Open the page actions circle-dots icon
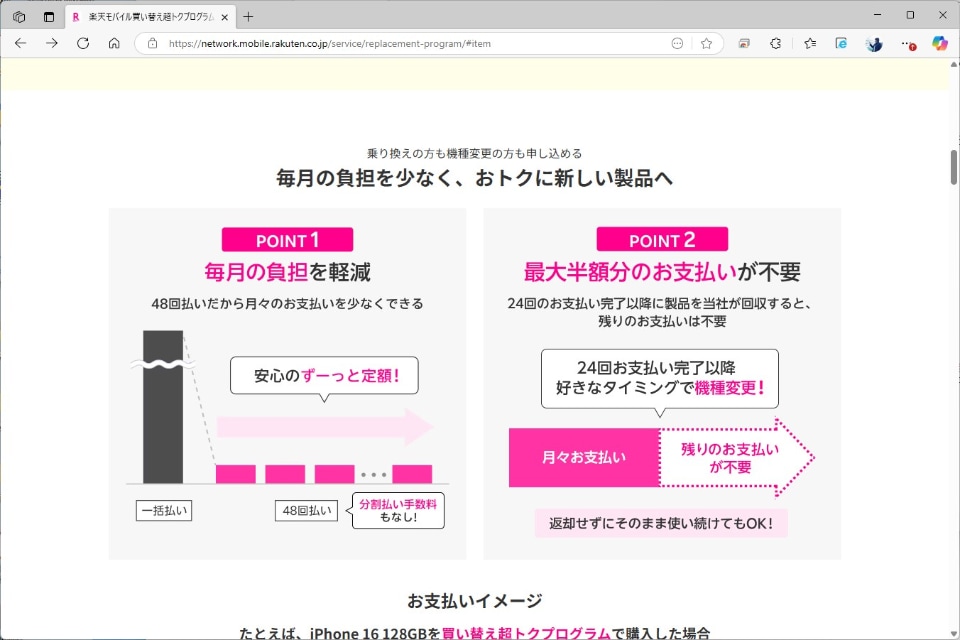Viewport: 960px width, 640px height. (677, 43)
